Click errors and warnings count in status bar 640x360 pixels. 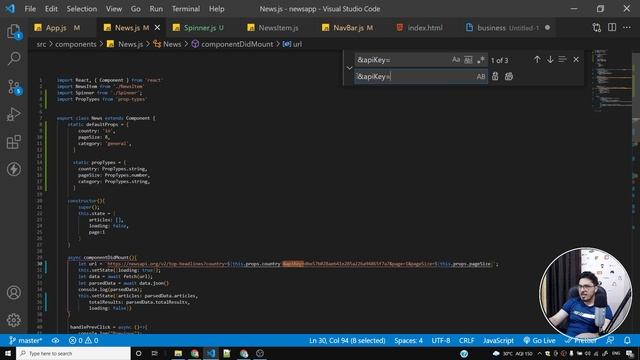pyautogui.click(x=84, y=340)
